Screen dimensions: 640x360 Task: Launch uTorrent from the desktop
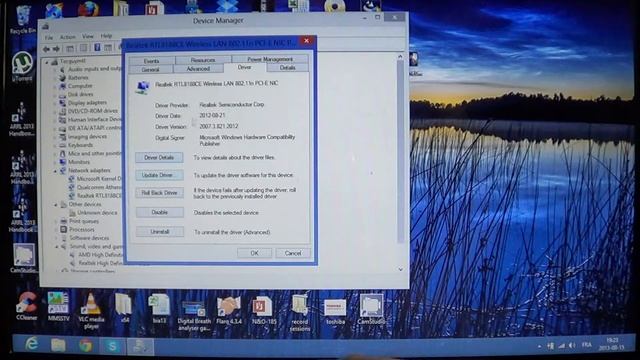(x=22, y=67)
